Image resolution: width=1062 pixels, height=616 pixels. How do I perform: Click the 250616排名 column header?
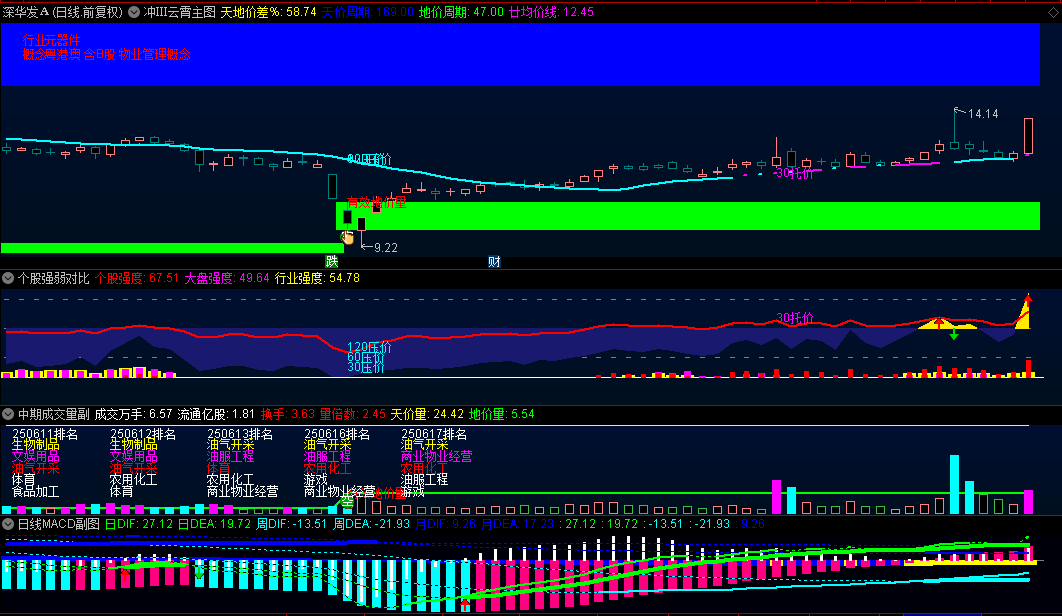pyautogui.click(x=337, y=434)
